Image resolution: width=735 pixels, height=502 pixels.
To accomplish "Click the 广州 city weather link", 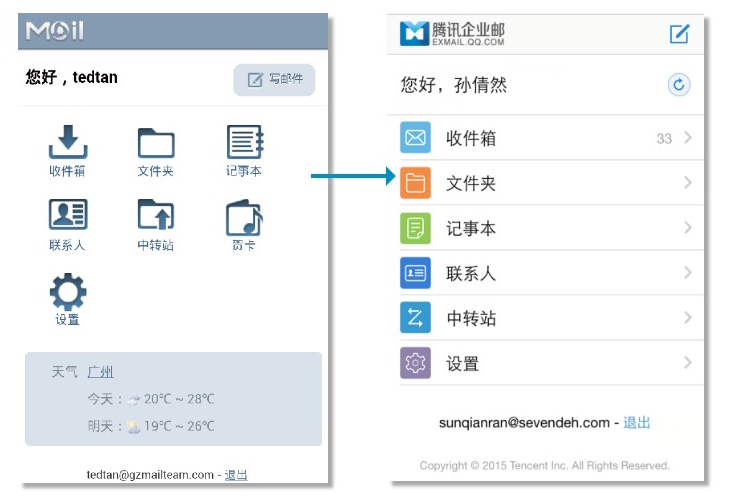I will tap(100, 372).
